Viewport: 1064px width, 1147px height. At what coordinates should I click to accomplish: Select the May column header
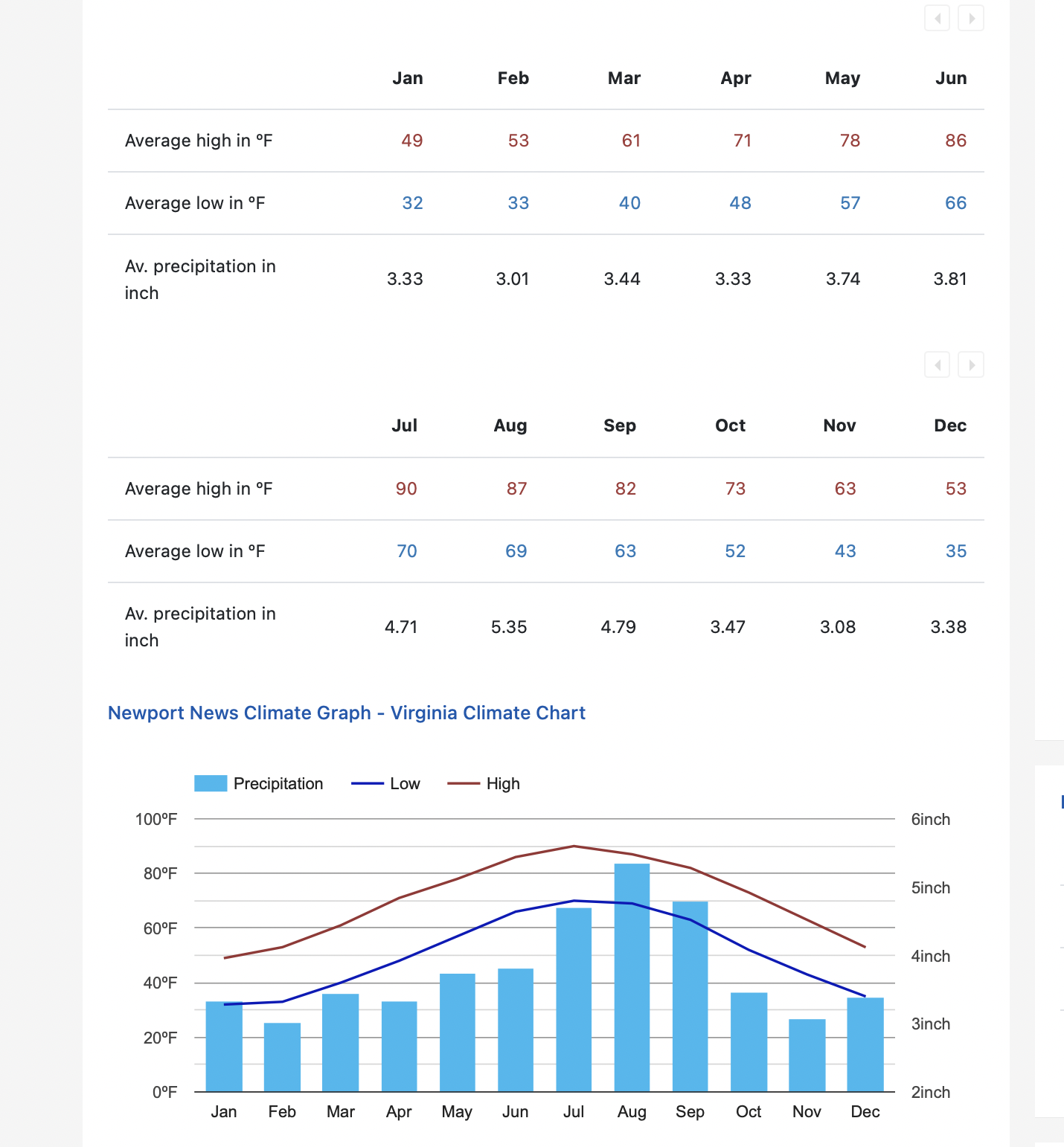843,78
